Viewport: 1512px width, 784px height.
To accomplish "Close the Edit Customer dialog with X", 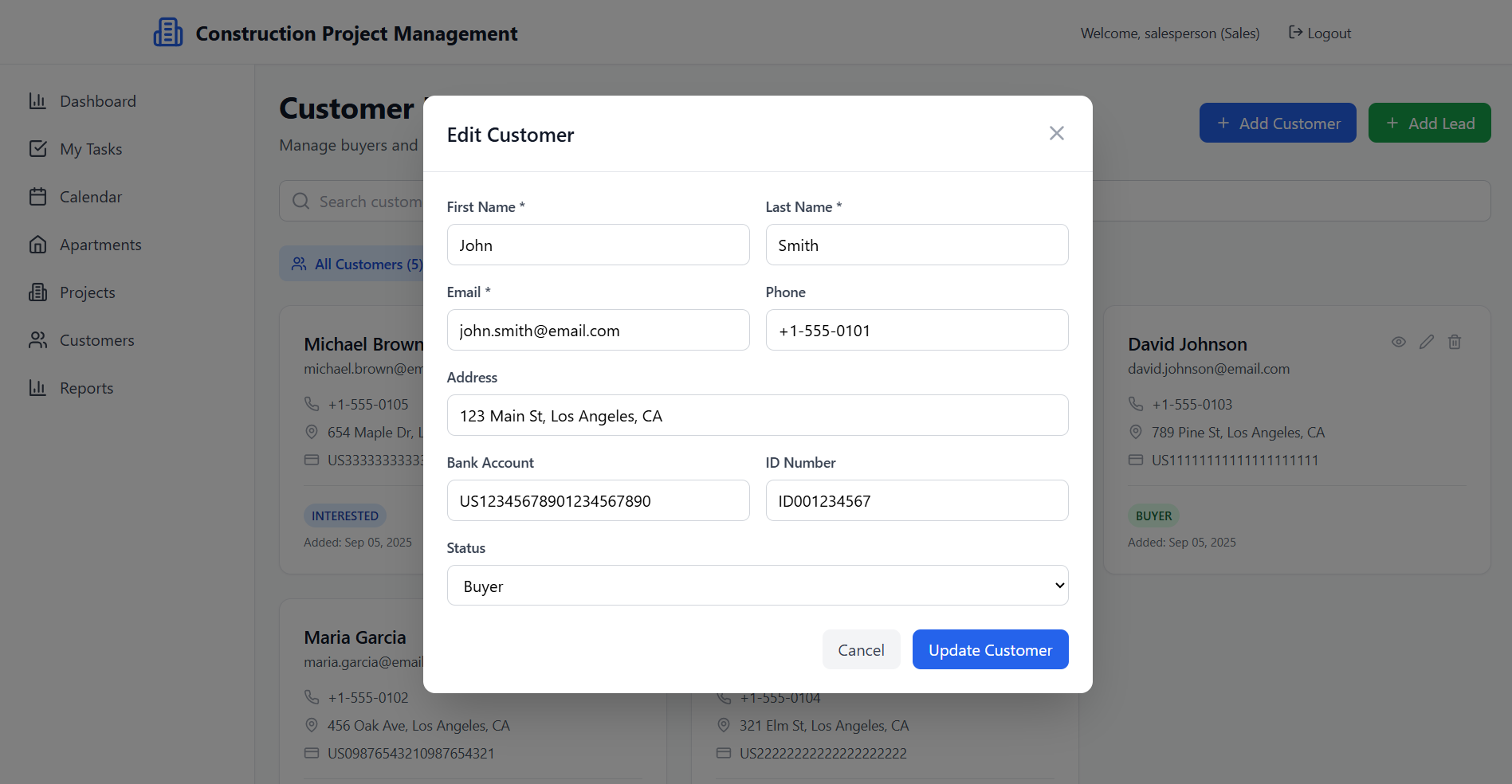I will pyautogui.click(x=1056, y=133).
